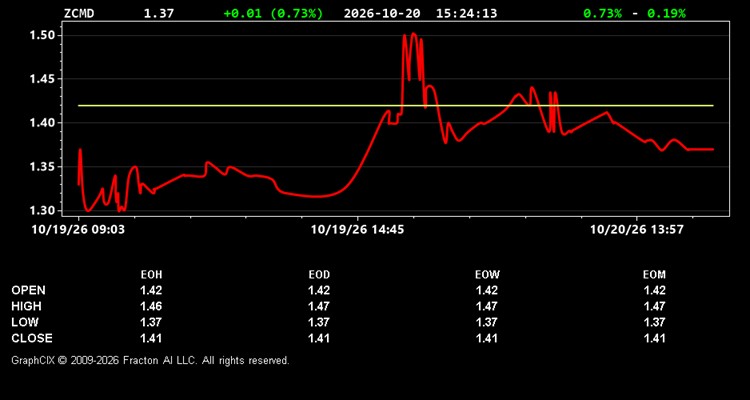750x400 pixels.
Task: Select the 0.73% - 0.19% range text
Action: (634, 13)
